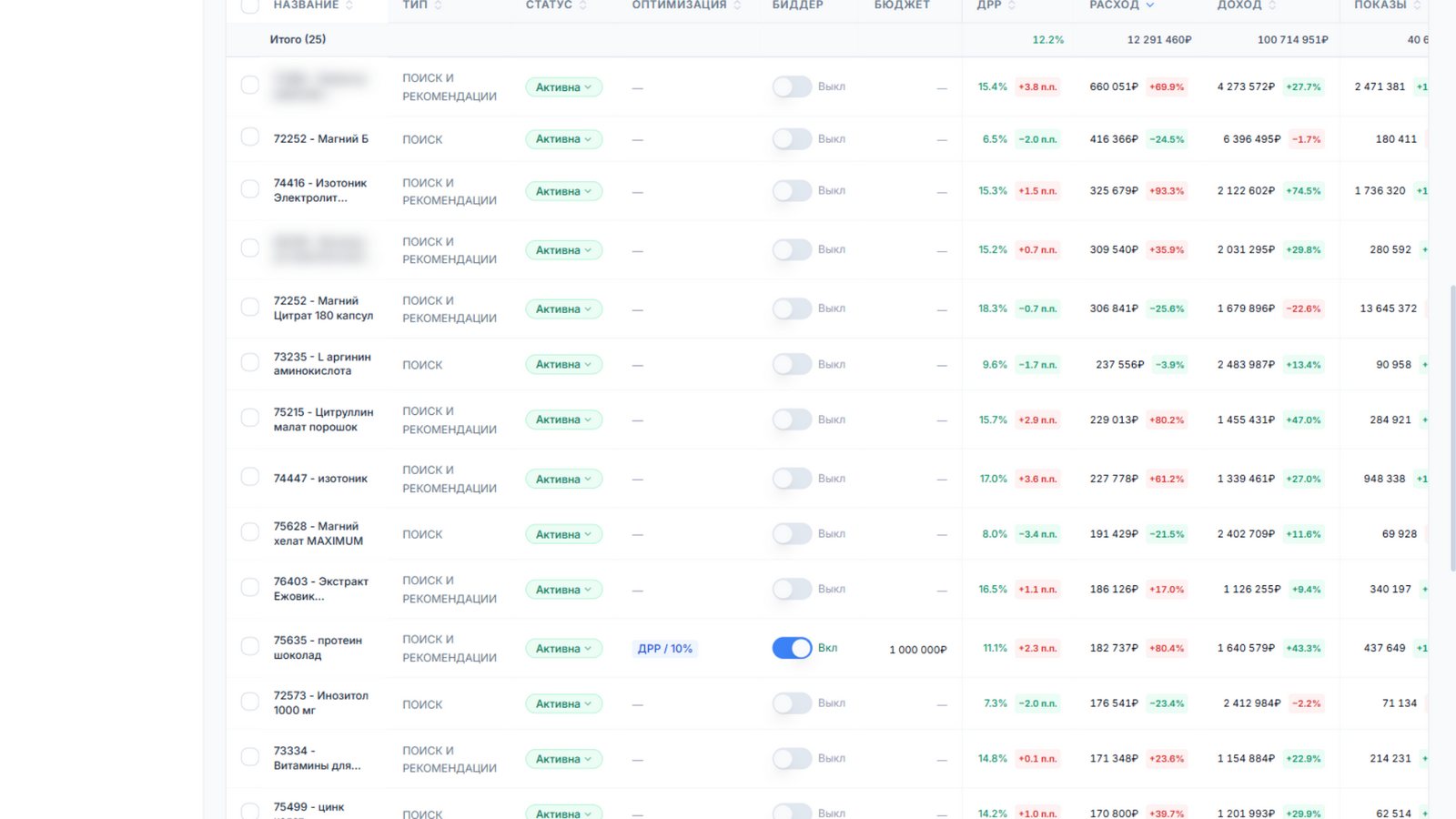Click the ОПТИМИЗАЦИЯ column sort arrows
The image size is (1456, 819).
click(x=737, y=5)
